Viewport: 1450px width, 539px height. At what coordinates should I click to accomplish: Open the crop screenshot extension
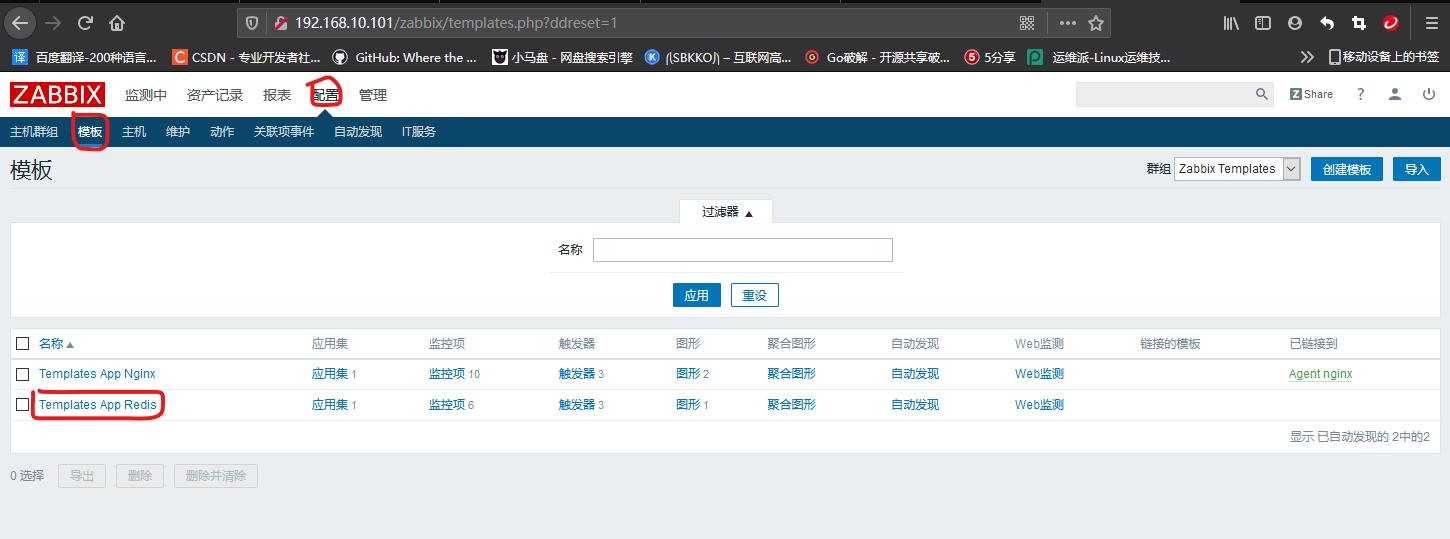tap(1358, 23)
